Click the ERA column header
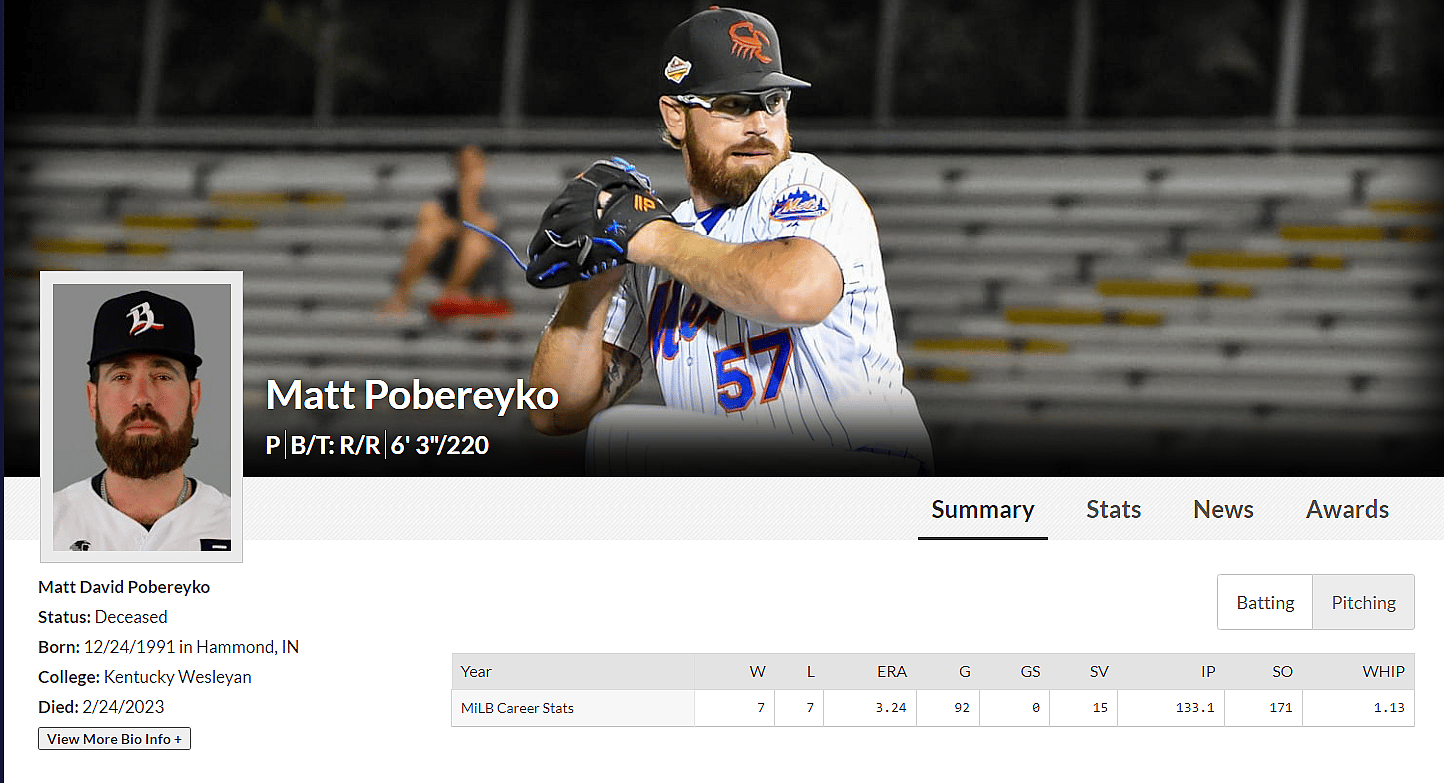 point(892,672)
